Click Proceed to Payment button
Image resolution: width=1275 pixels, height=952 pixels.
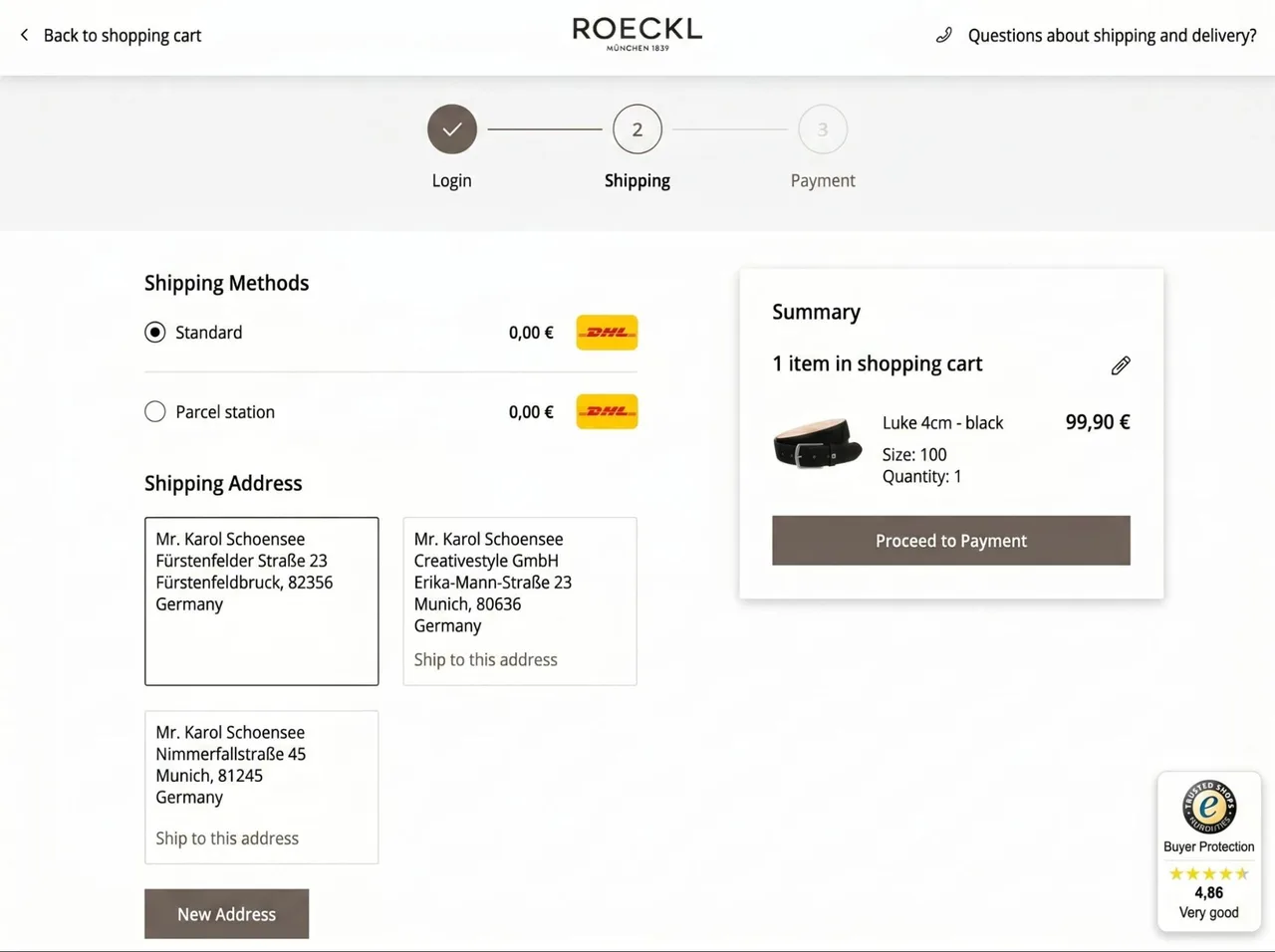(951, 541)
